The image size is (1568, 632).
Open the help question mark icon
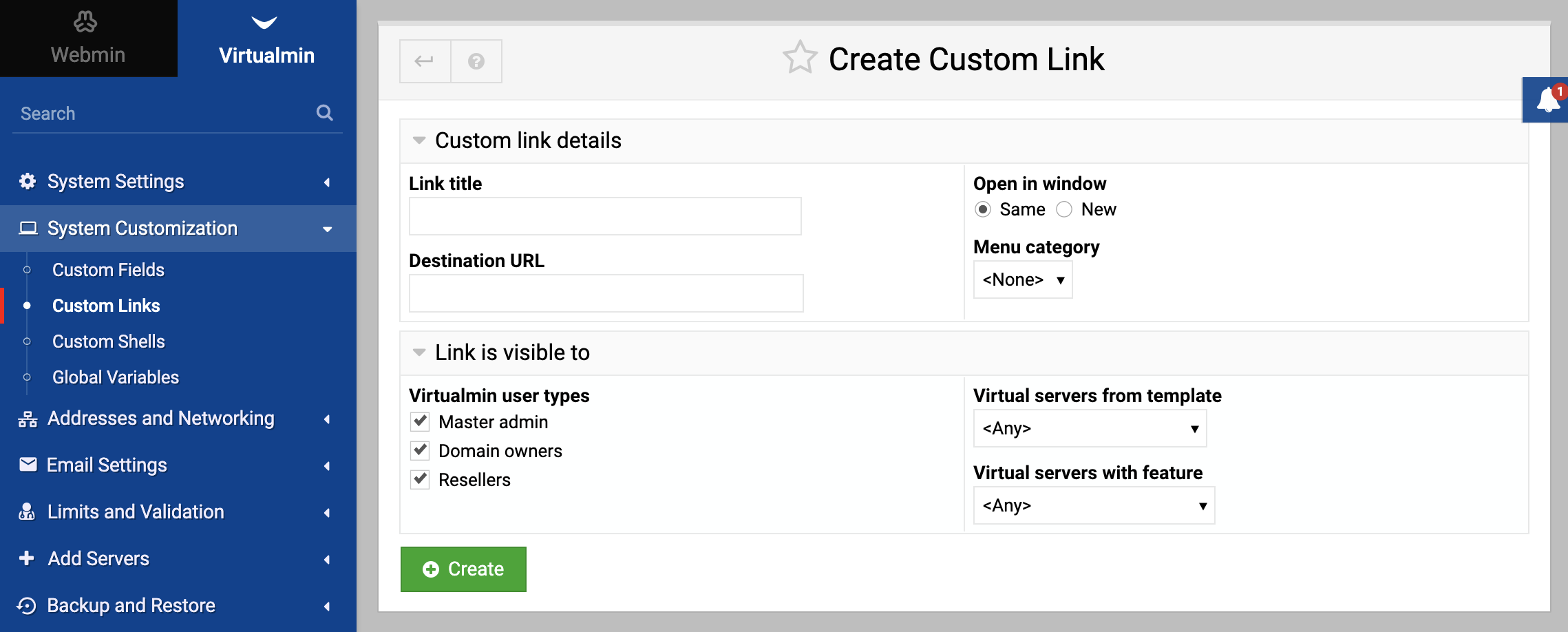pyautogui.click(x=476, y=61)
